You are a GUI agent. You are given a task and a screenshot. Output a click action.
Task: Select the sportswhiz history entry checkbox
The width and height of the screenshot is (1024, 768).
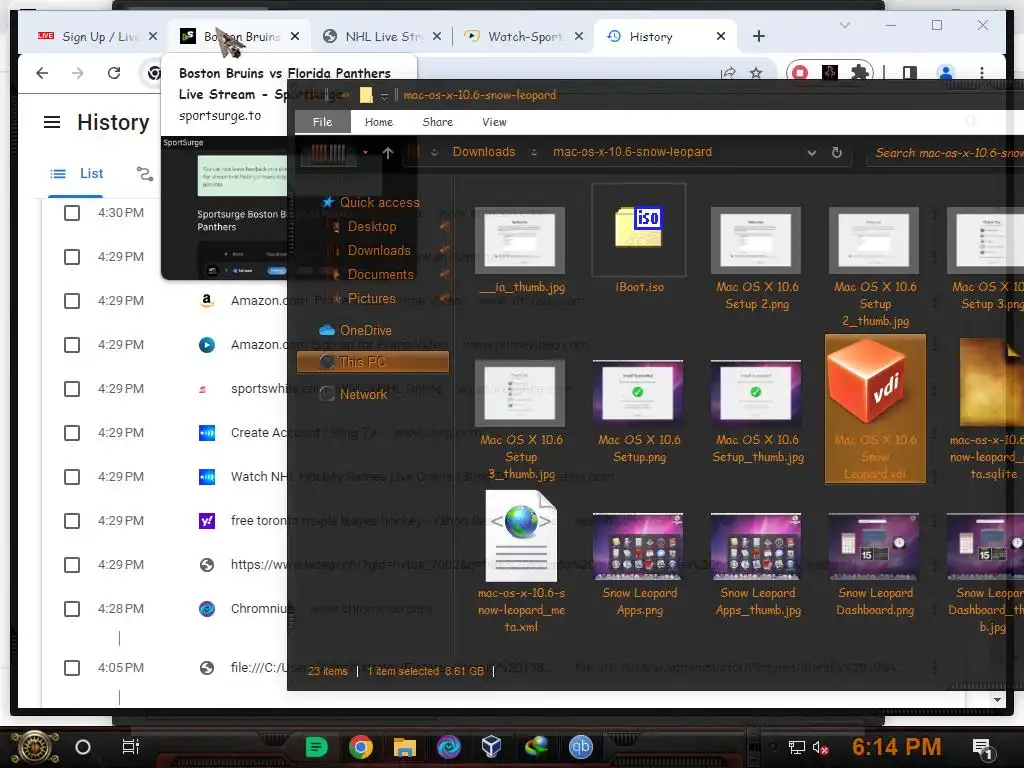[x=72, y=389]
